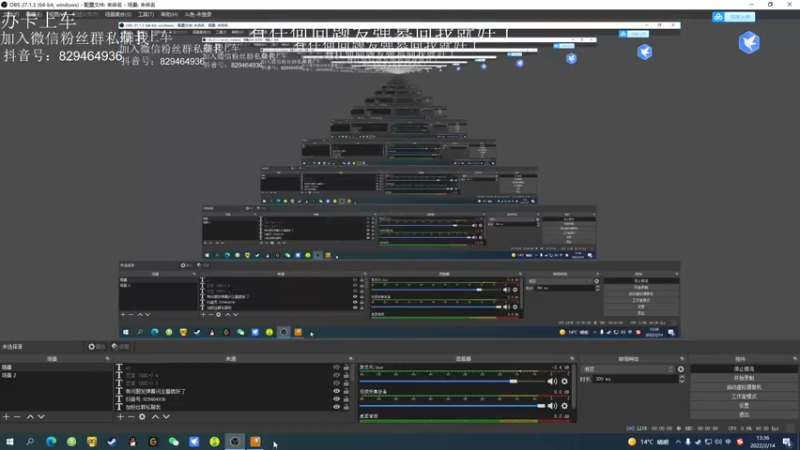Open 属性 properties with the gear icon

coord(96,346)
